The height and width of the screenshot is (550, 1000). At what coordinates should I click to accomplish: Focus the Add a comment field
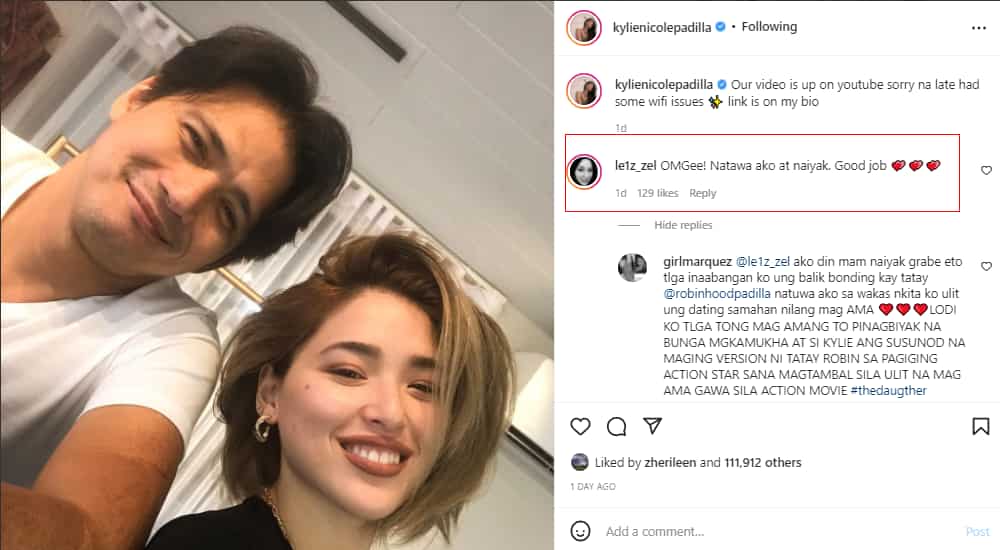(781, 531)
